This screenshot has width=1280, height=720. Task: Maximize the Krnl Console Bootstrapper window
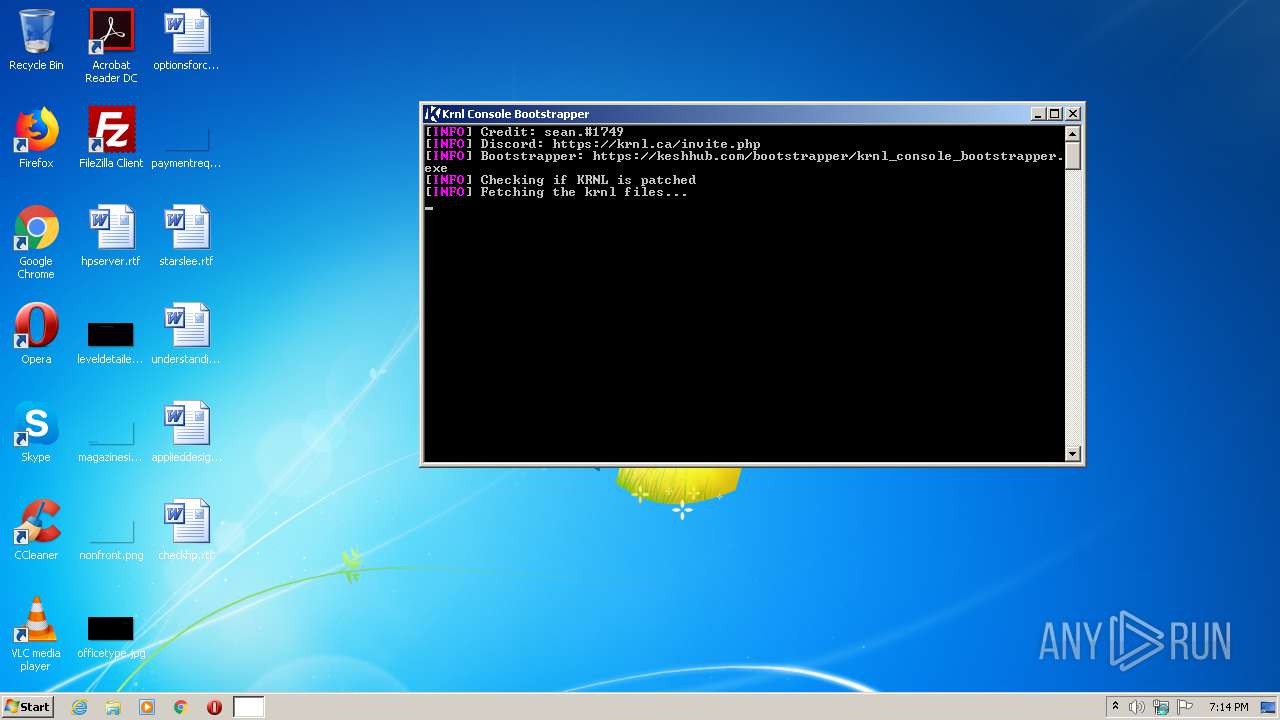pyautogui.click(x=1054, y=114)
